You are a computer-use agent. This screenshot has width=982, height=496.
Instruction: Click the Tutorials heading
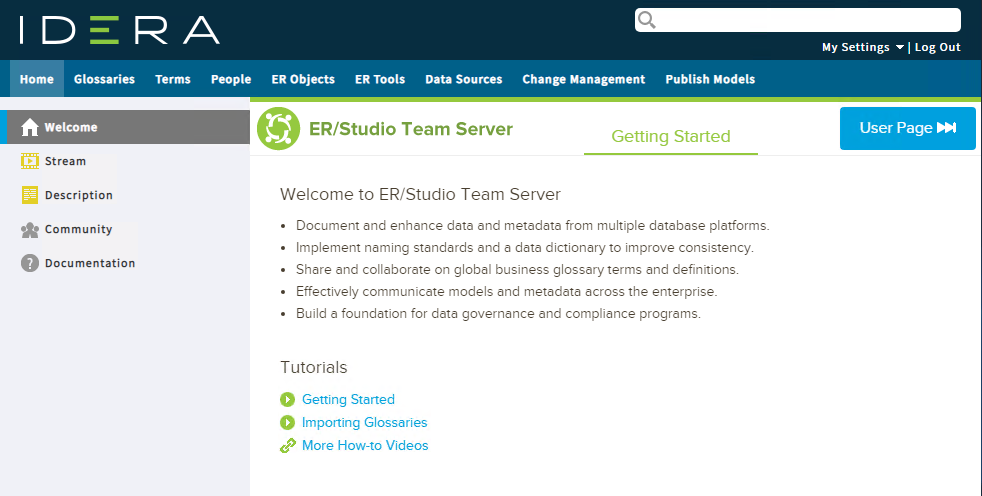[314, 367]
